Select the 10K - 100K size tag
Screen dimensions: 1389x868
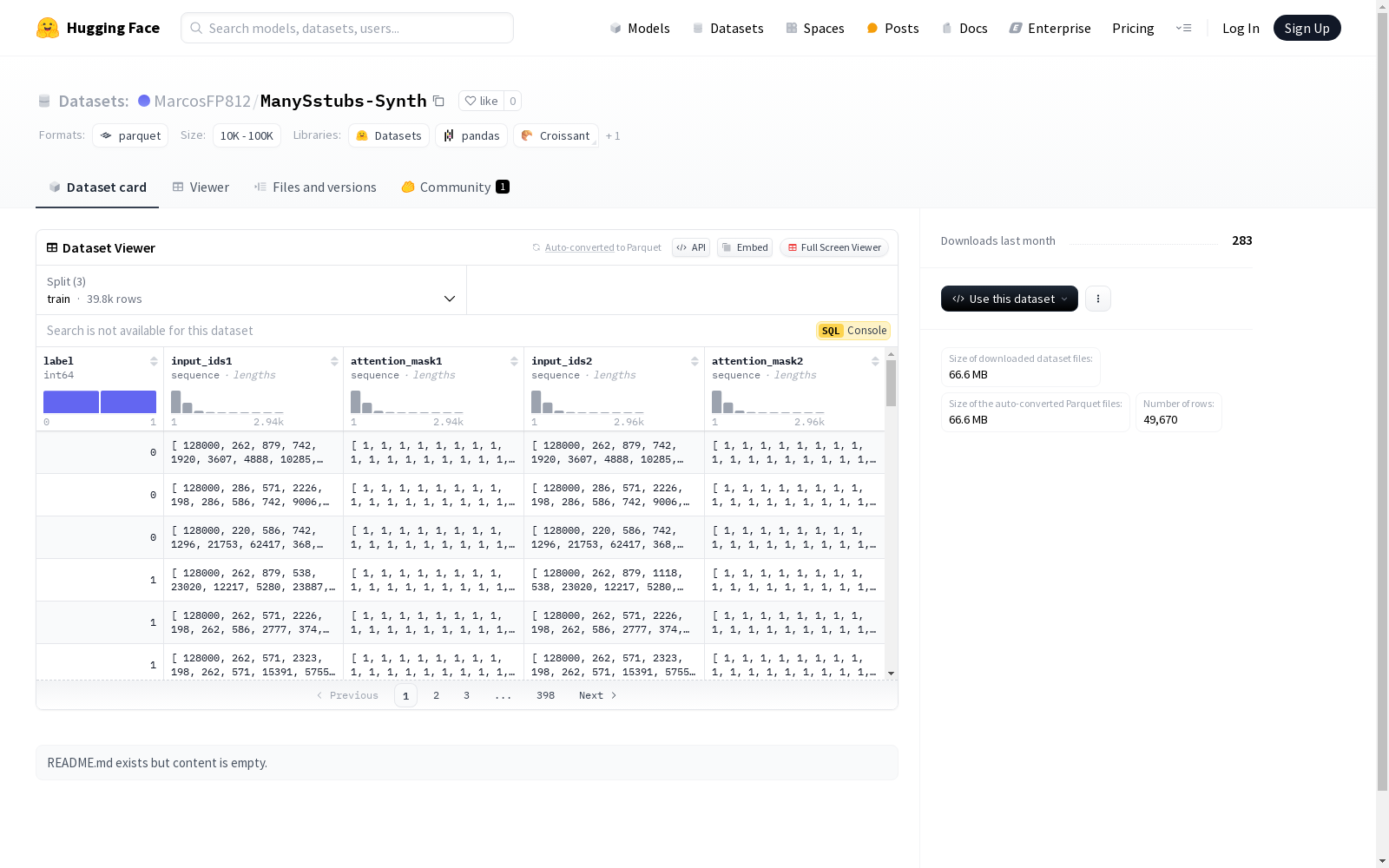[247, 135]
